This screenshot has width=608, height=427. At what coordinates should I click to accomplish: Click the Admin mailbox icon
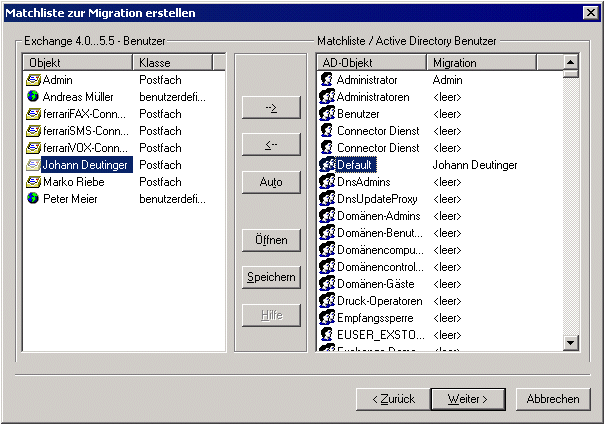33,80
